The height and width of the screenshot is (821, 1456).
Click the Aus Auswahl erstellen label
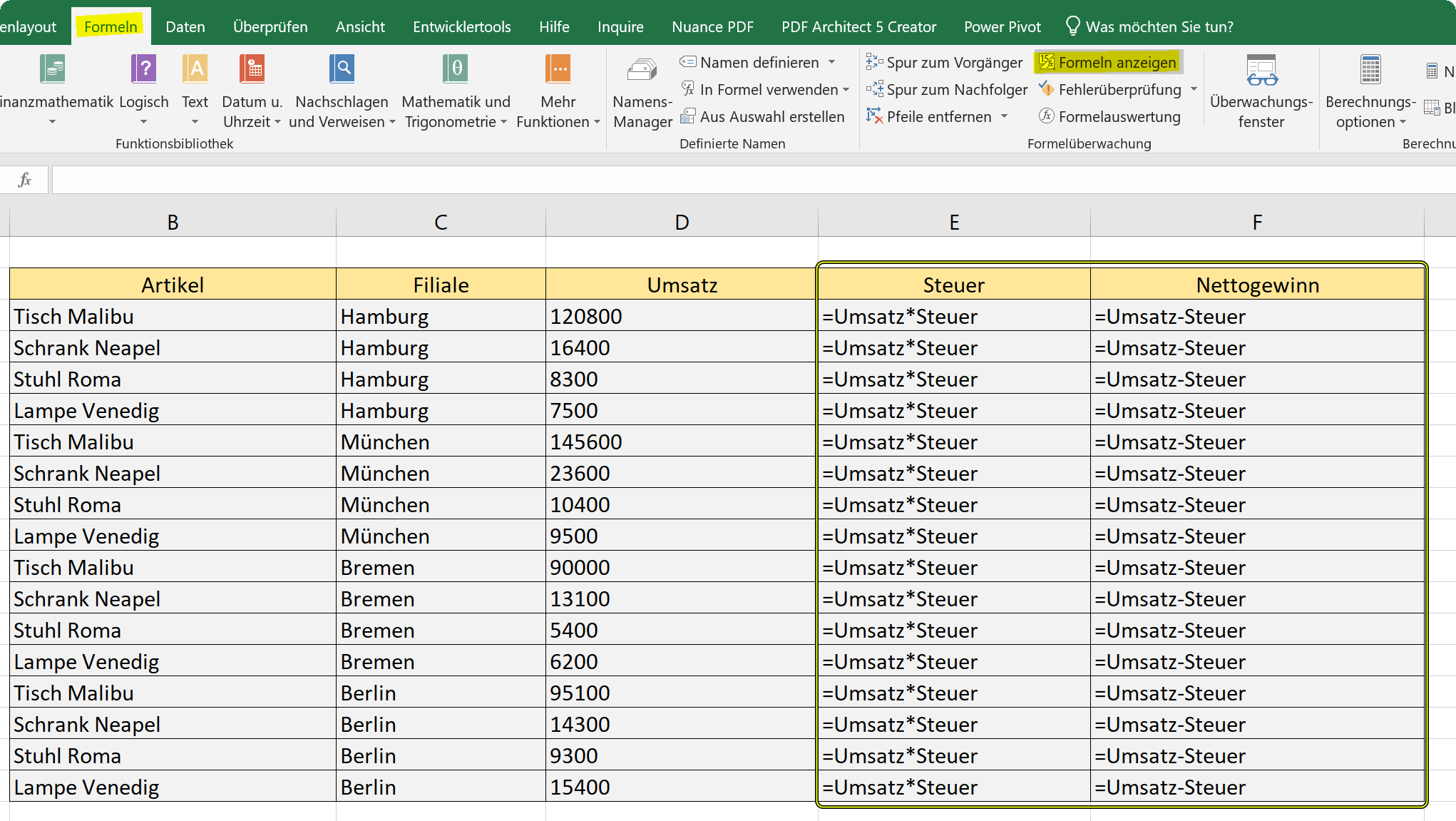tap(772, 116)
